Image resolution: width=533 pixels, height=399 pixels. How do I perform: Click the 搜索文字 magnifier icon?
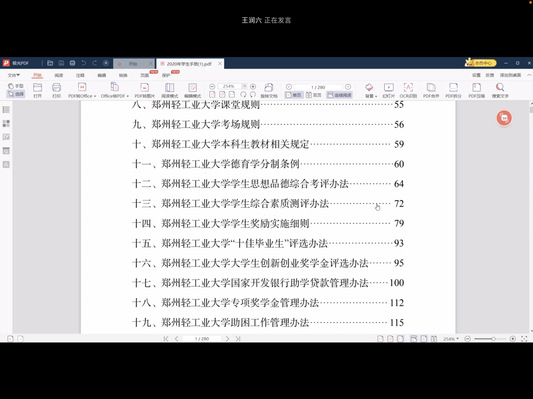click(x=500, y=87)
